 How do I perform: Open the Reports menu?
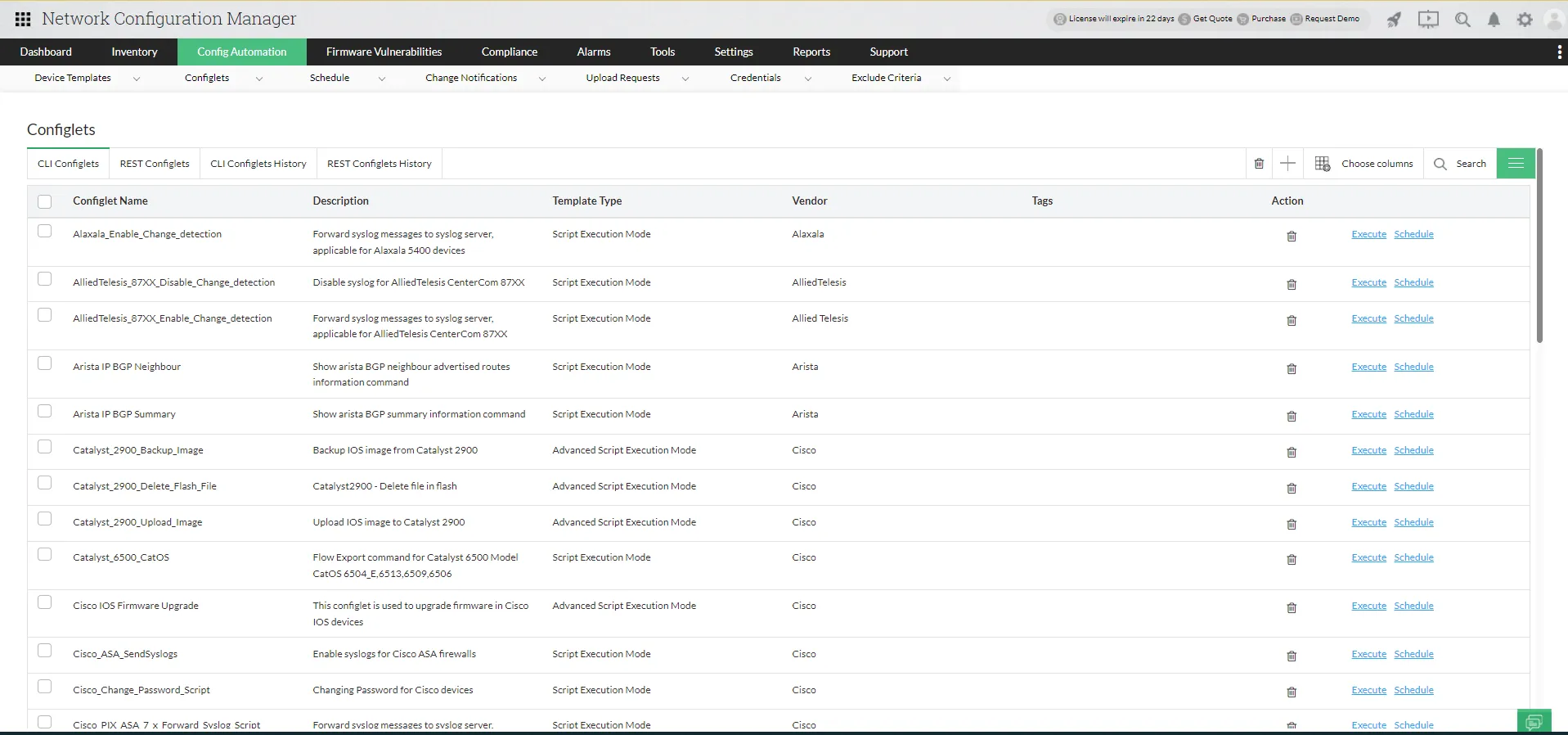[x=811, y=52]
